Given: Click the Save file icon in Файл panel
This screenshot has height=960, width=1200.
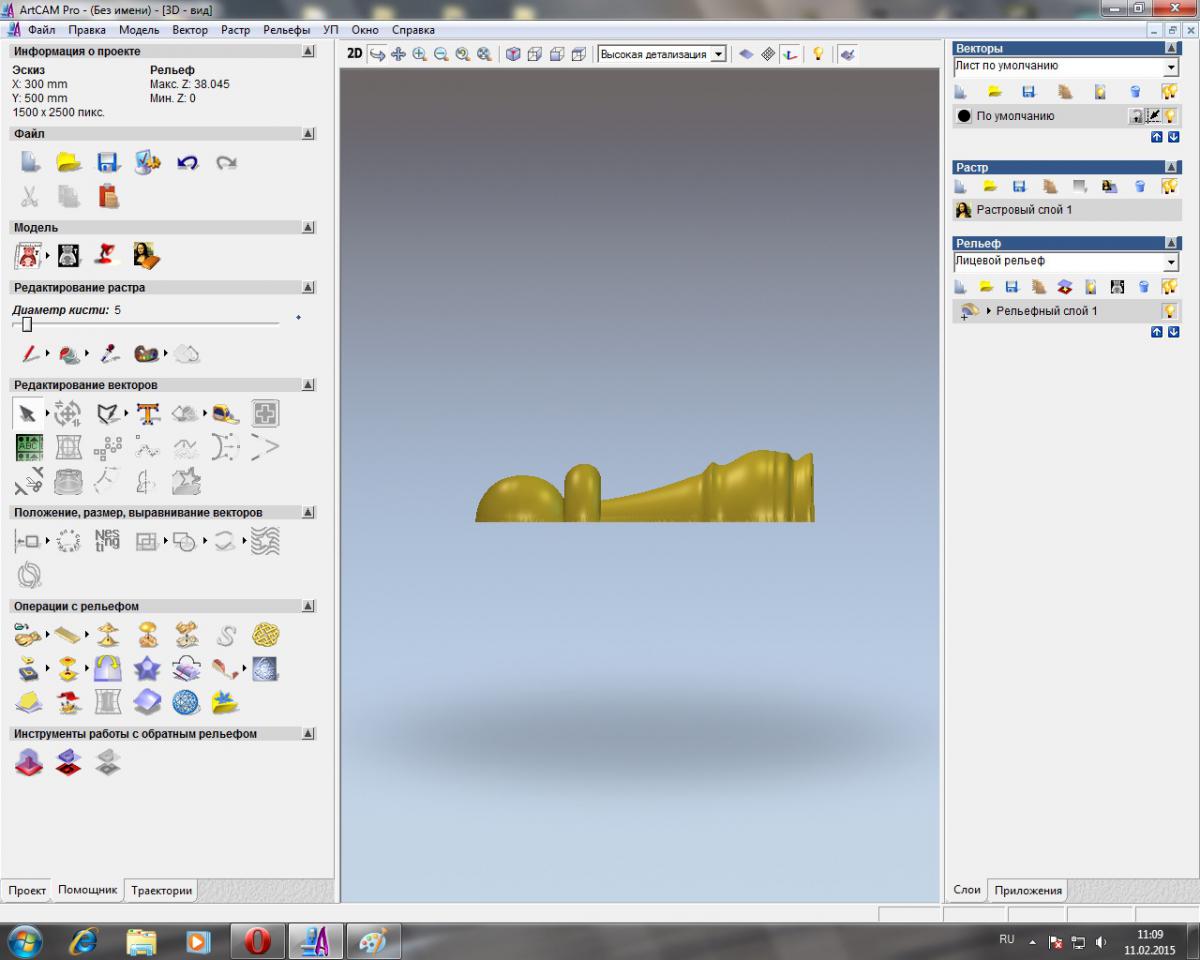Looking at the screenshot, I should point(108,162).
